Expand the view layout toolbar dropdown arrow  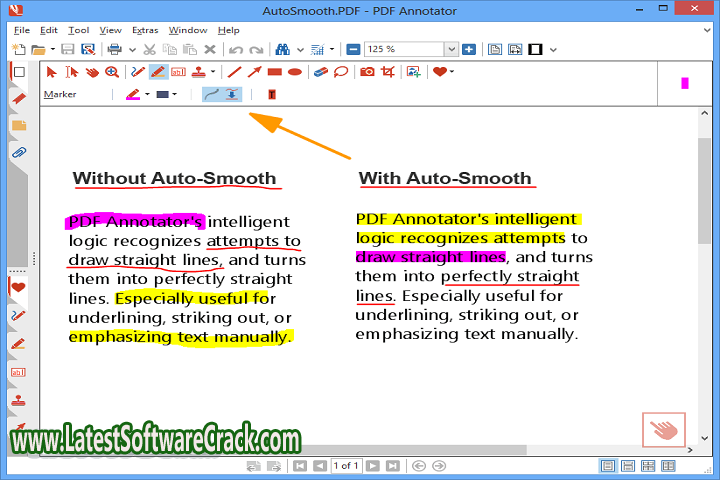tap(553, 49)
